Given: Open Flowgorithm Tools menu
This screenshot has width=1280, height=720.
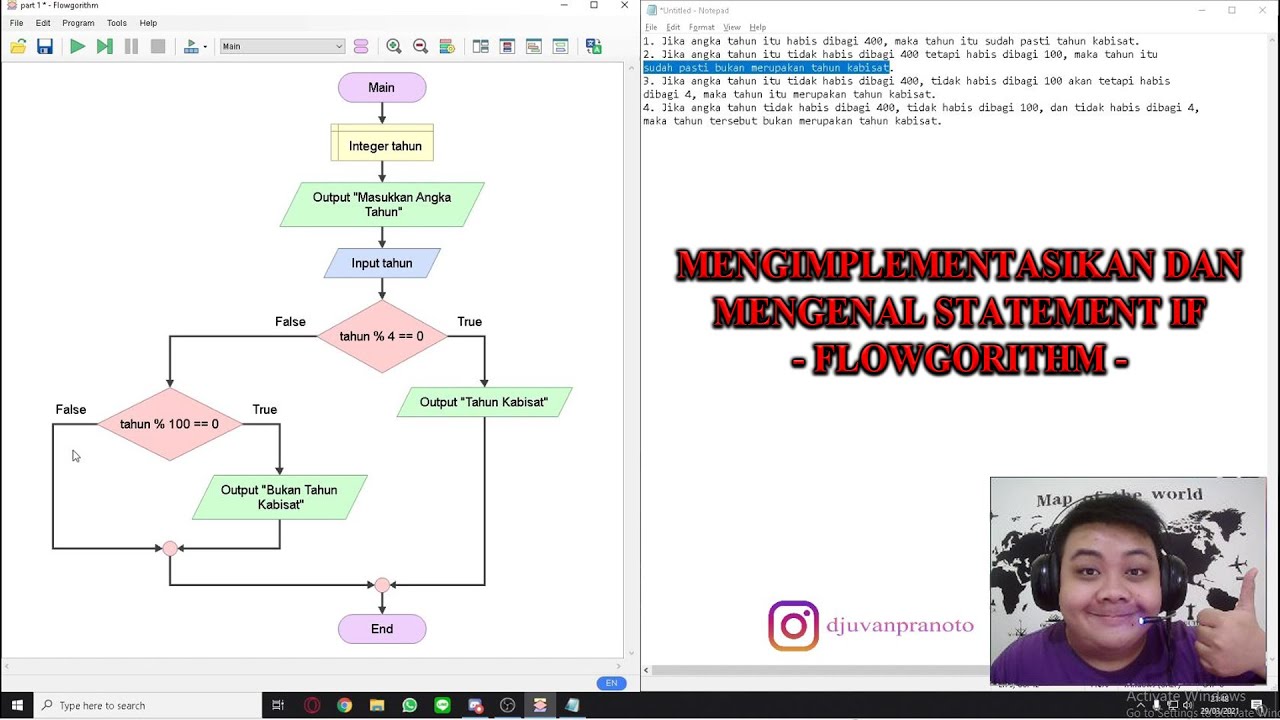Looking at the screenshot, I should point(117,23).
